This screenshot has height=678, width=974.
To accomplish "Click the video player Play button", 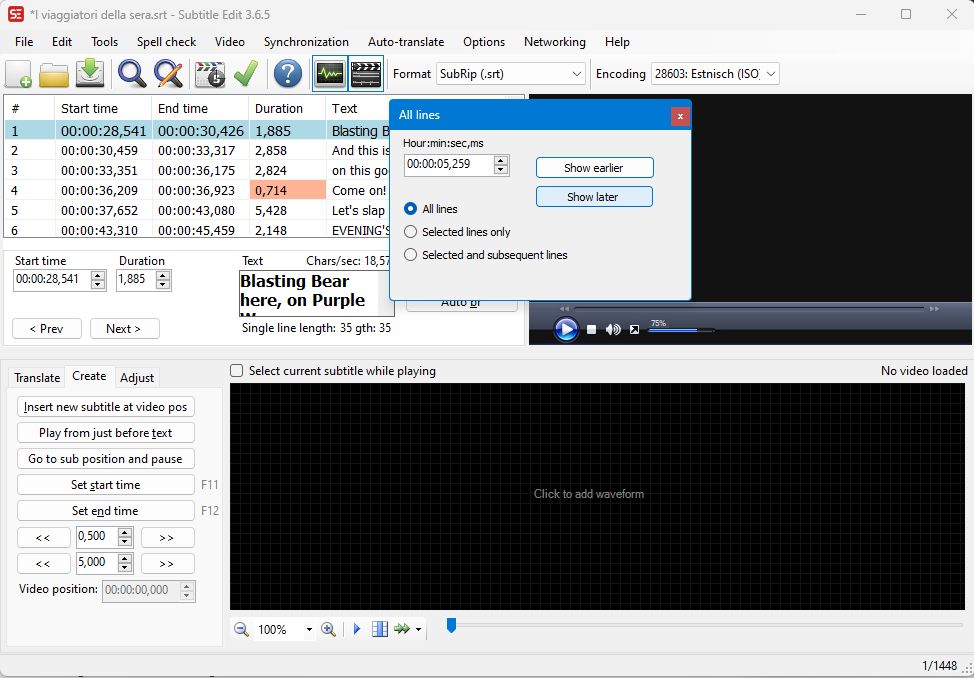I will point(566,329).
